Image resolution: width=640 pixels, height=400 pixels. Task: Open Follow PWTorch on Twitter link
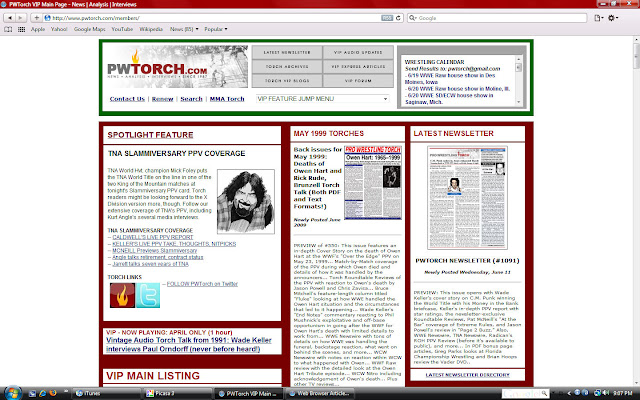pyautogui.click(x=202, y=284)
